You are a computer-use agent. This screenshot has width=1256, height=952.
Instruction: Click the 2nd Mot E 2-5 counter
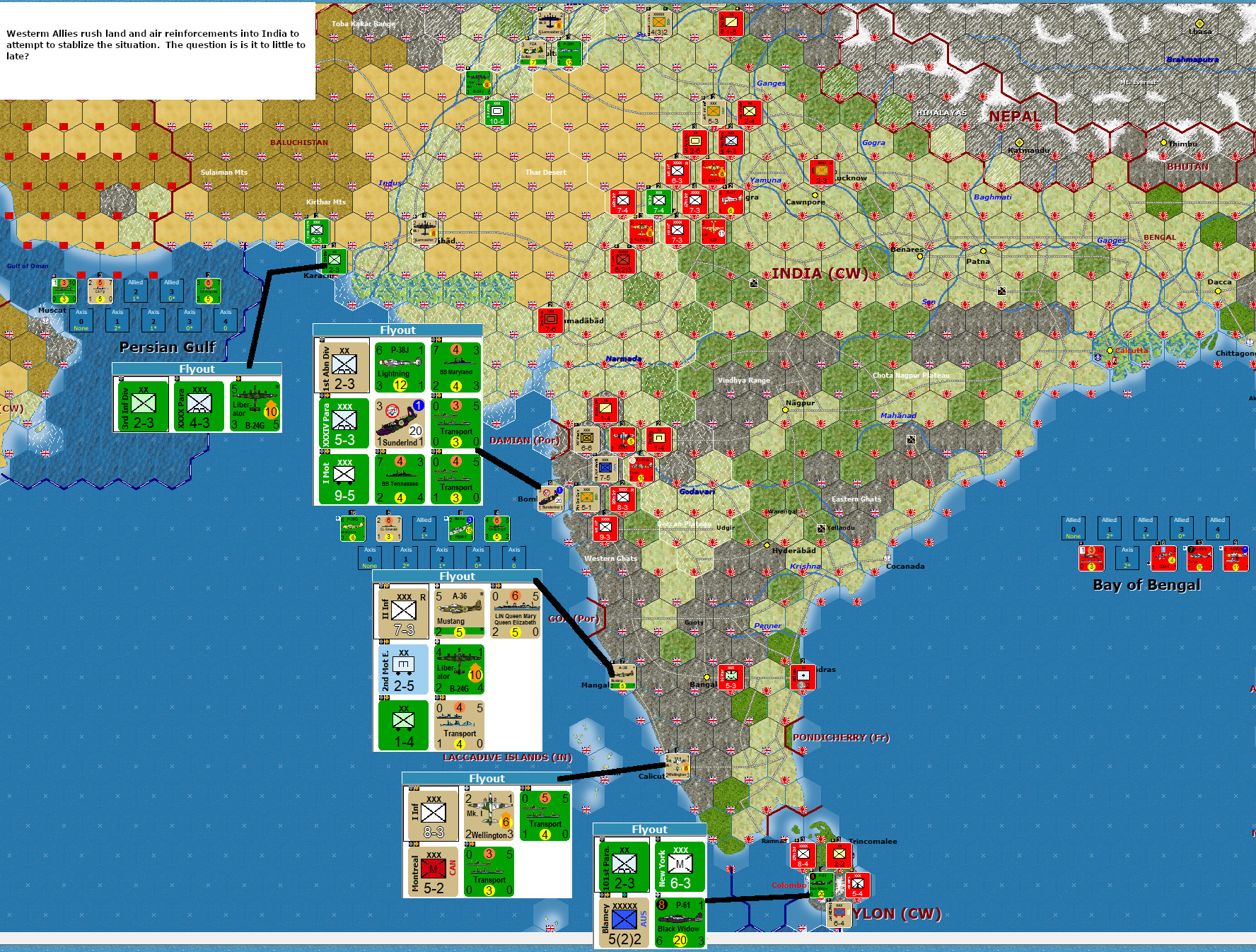pyautogui.click(x=402, y=669)
